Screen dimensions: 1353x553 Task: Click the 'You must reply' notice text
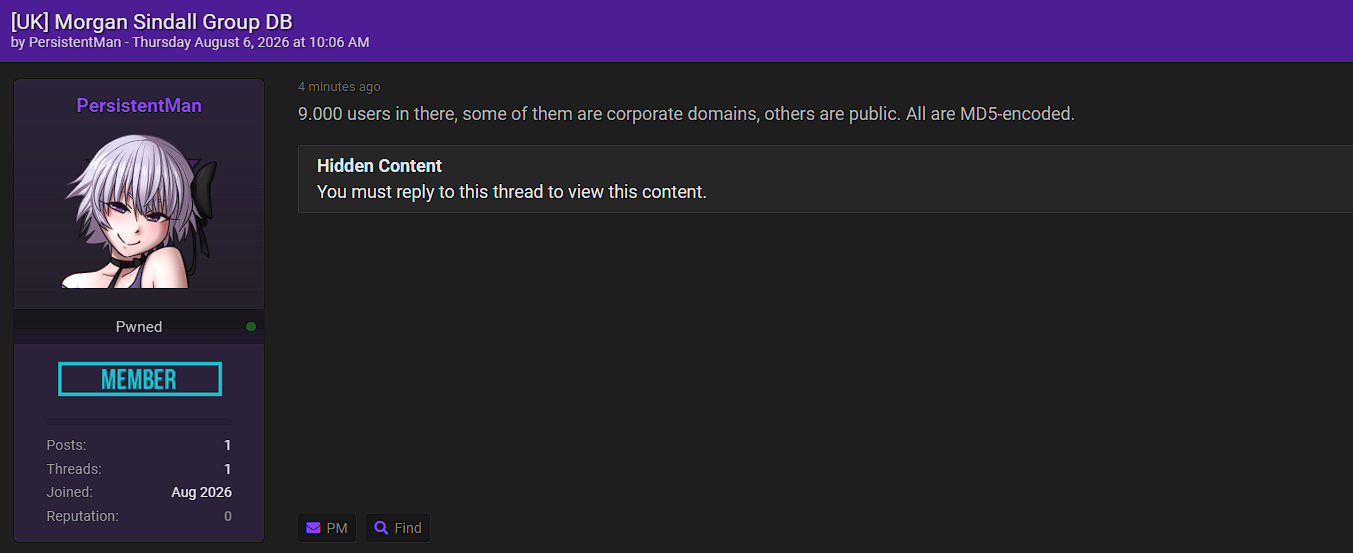click(512, 192)
